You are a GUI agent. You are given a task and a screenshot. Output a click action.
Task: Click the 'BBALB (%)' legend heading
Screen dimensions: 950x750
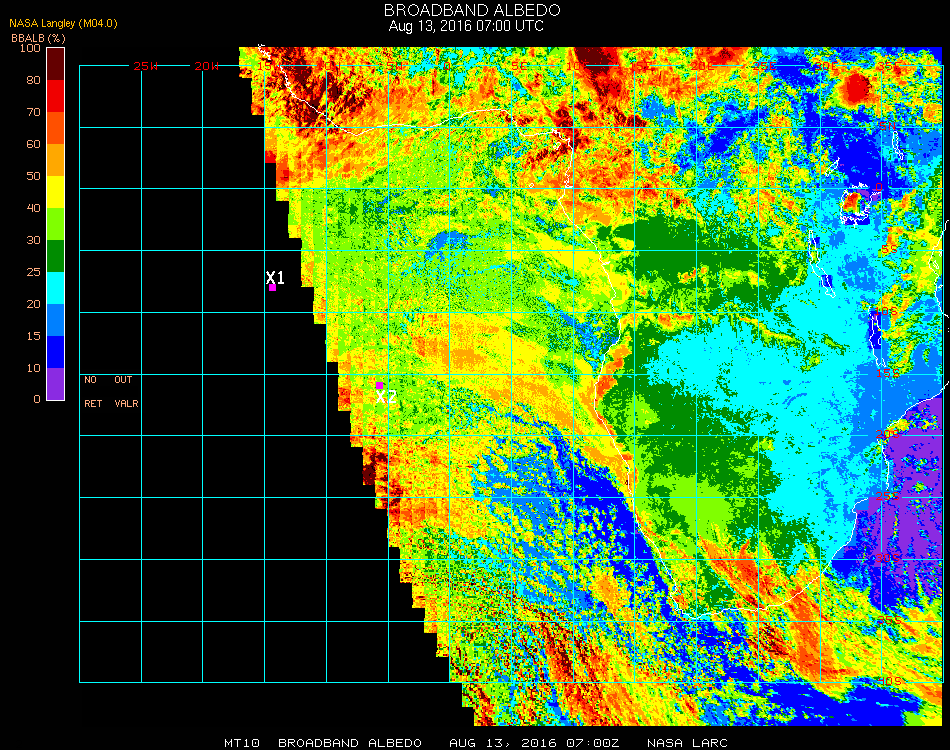point(38,38)
